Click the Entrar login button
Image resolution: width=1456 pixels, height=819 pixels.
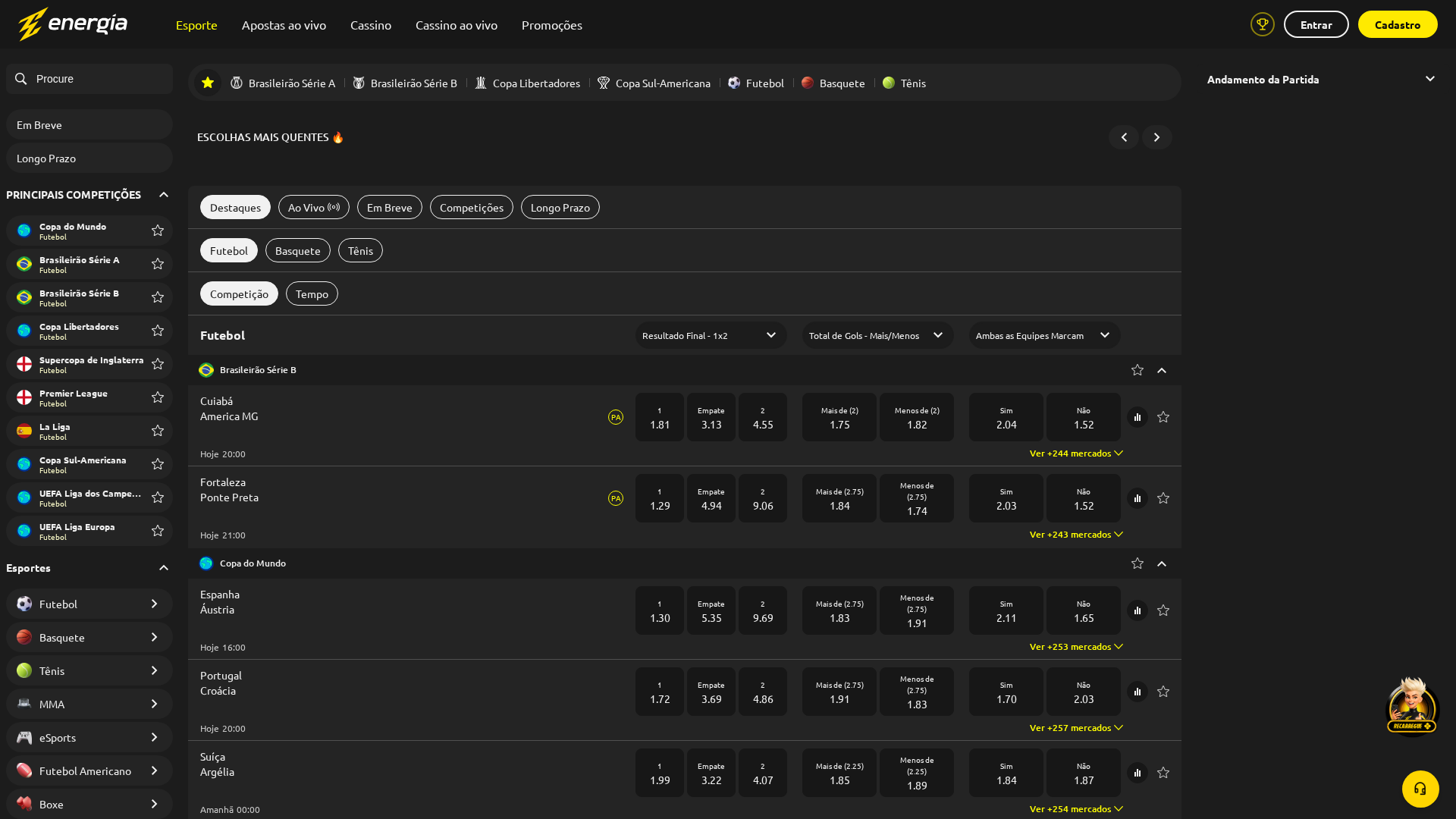1316,24
